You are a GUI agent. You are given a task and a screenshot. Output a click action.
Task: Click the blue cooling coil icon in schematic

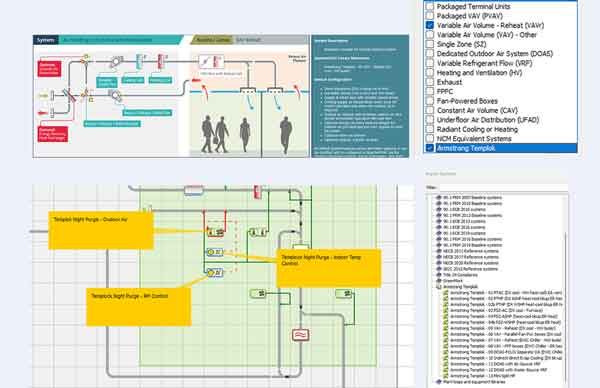pyautogui.click(x=139, y=61)
